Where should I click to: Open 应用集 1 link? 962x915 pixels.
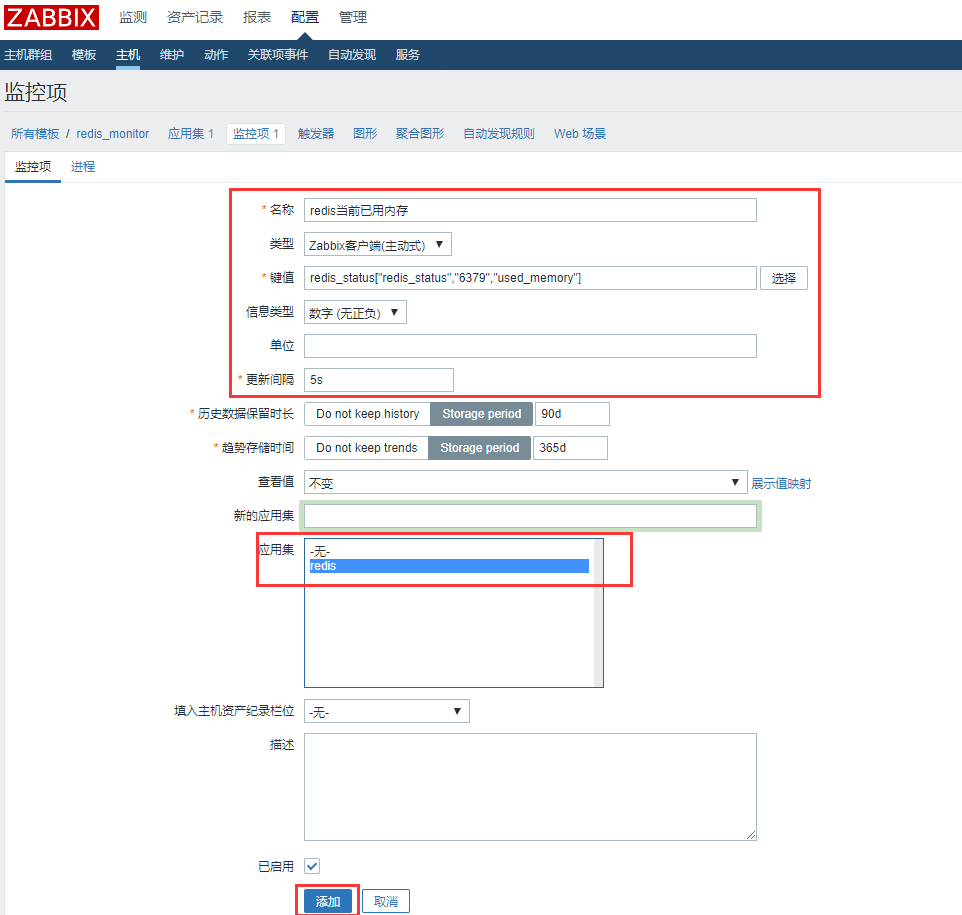[191, 134]
